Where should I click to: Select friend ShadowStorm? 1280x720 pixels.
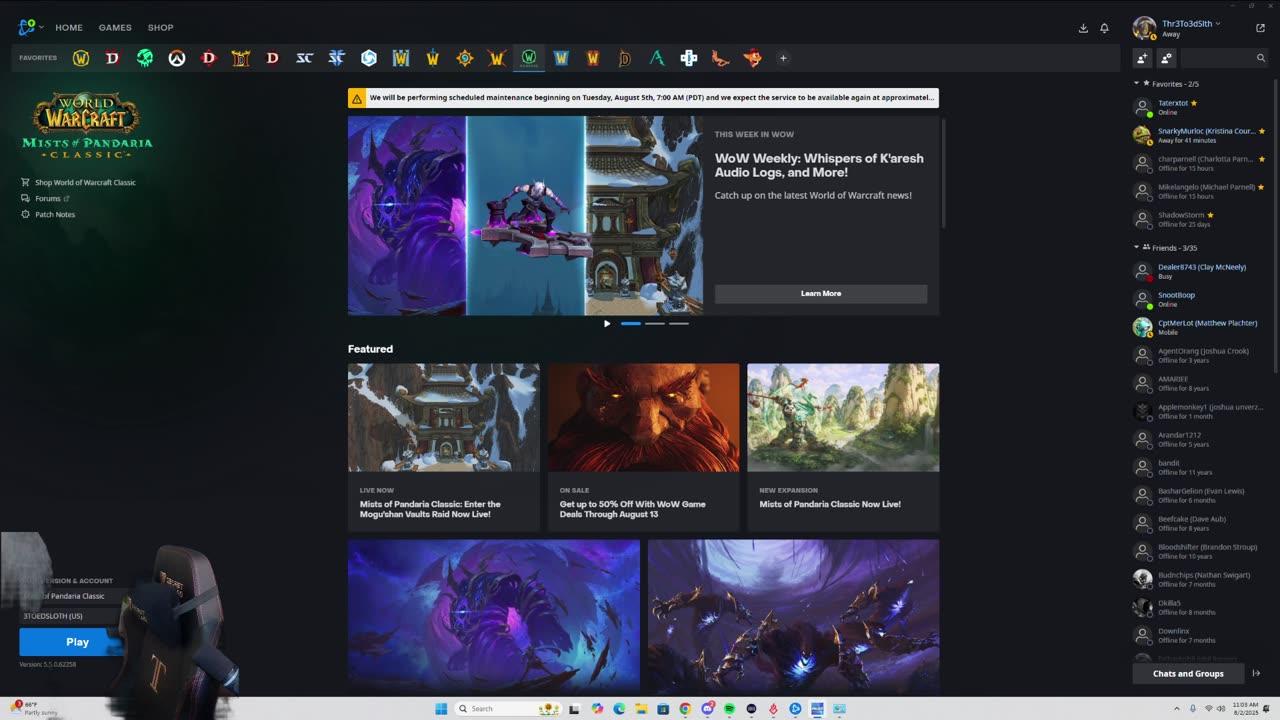1200,219
